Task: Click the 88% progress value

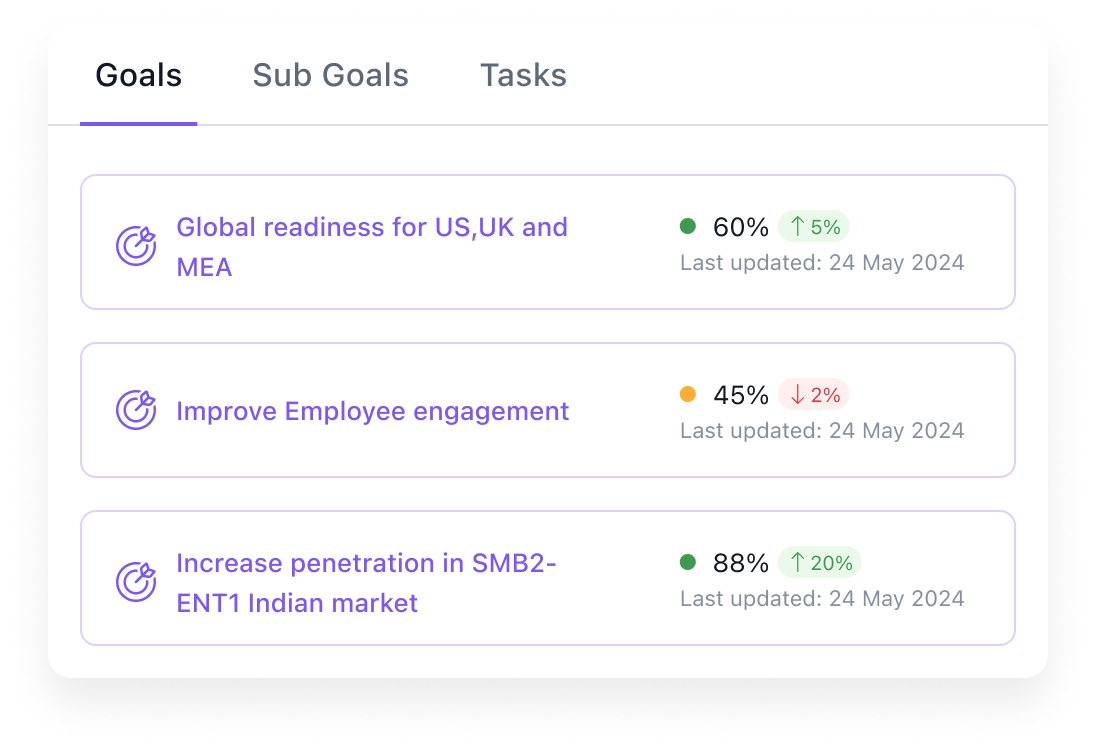Action: pyautogui.click(x=740, y=563)
